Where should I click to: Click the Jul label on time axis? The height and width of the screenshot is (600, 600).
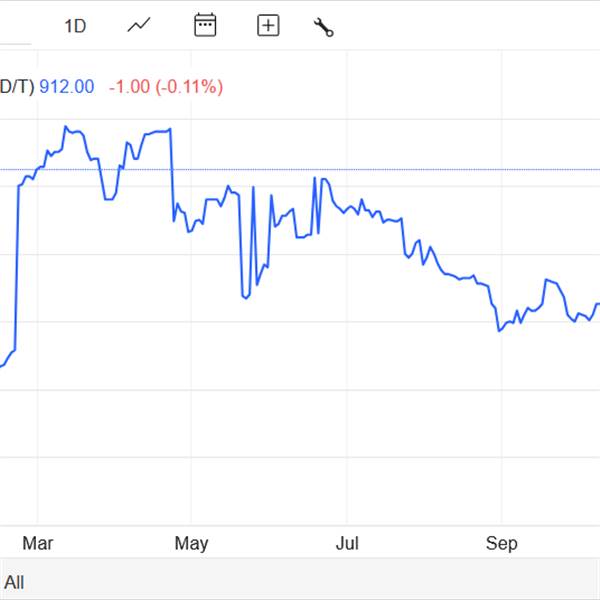pyautogui.click(x=346, y=544)
